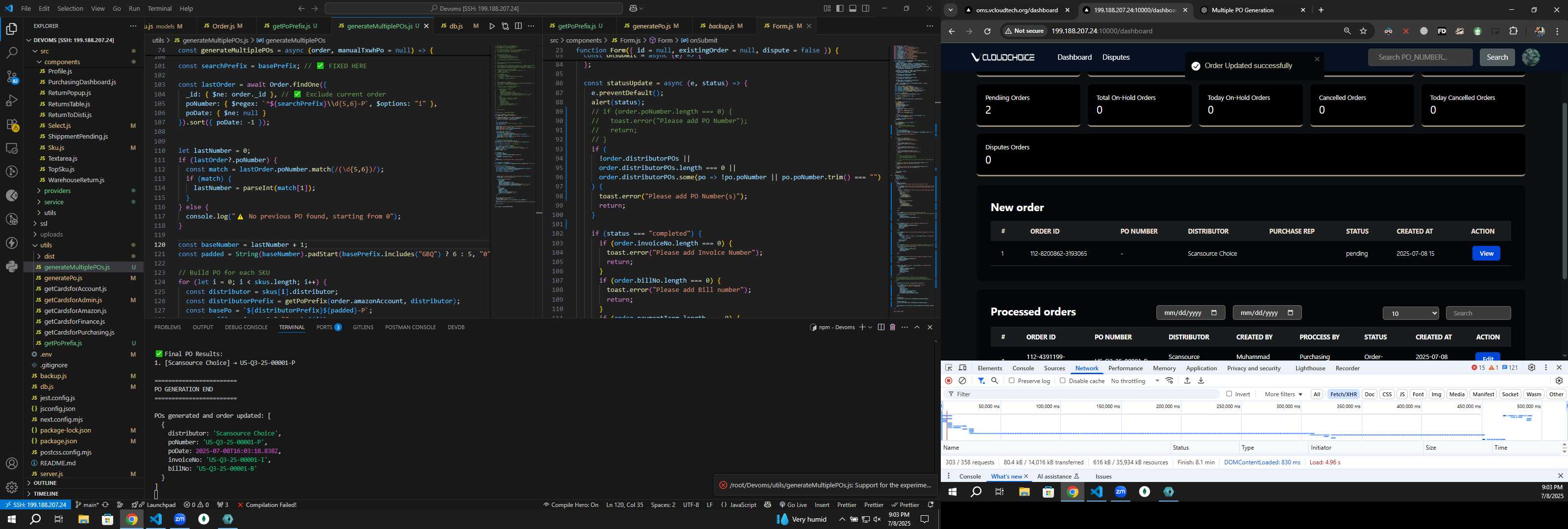
Task: Reload the page in Chrome
Action: tap(987, 31)
